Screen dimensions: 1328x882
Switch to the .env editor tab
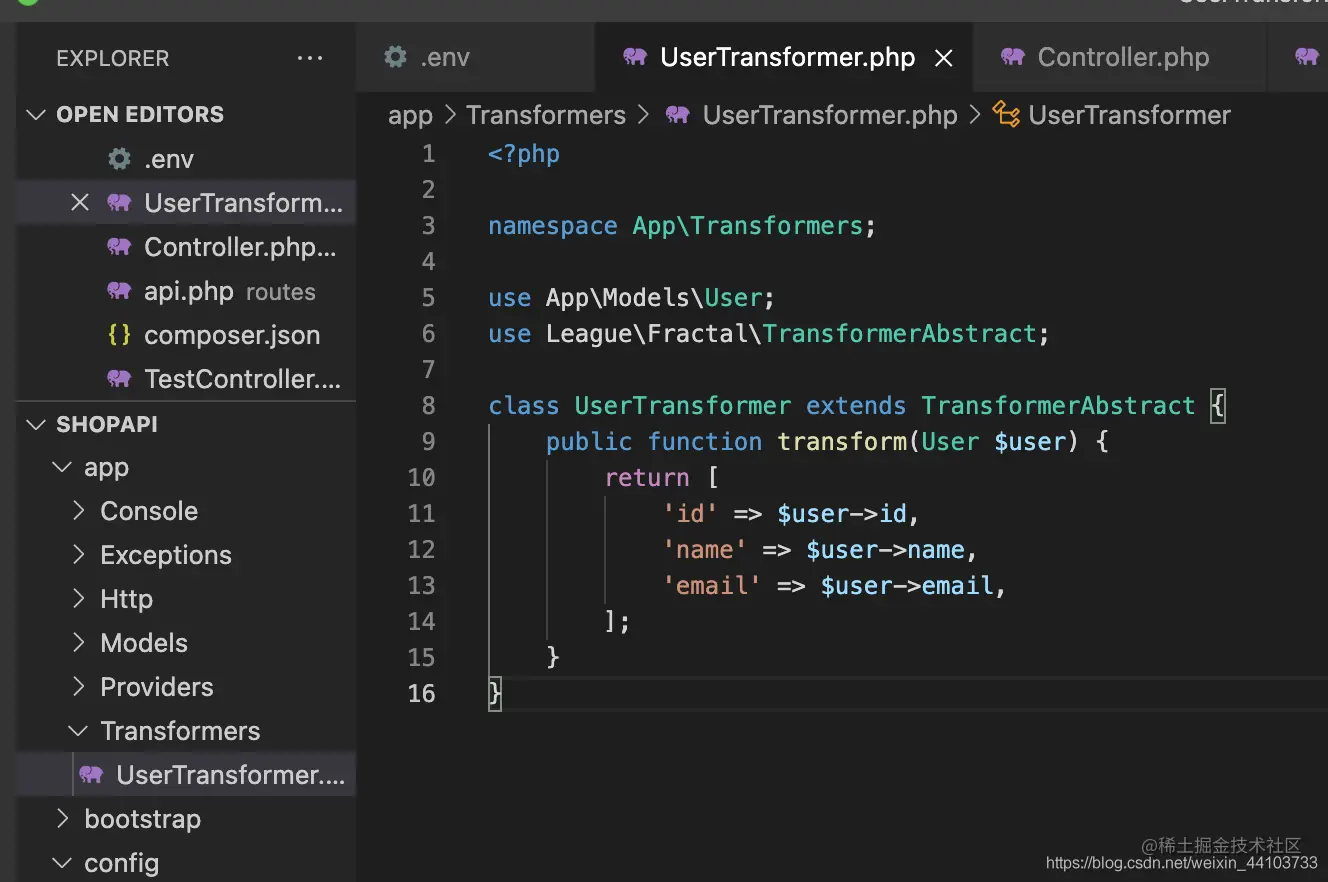tap(475, 57)
